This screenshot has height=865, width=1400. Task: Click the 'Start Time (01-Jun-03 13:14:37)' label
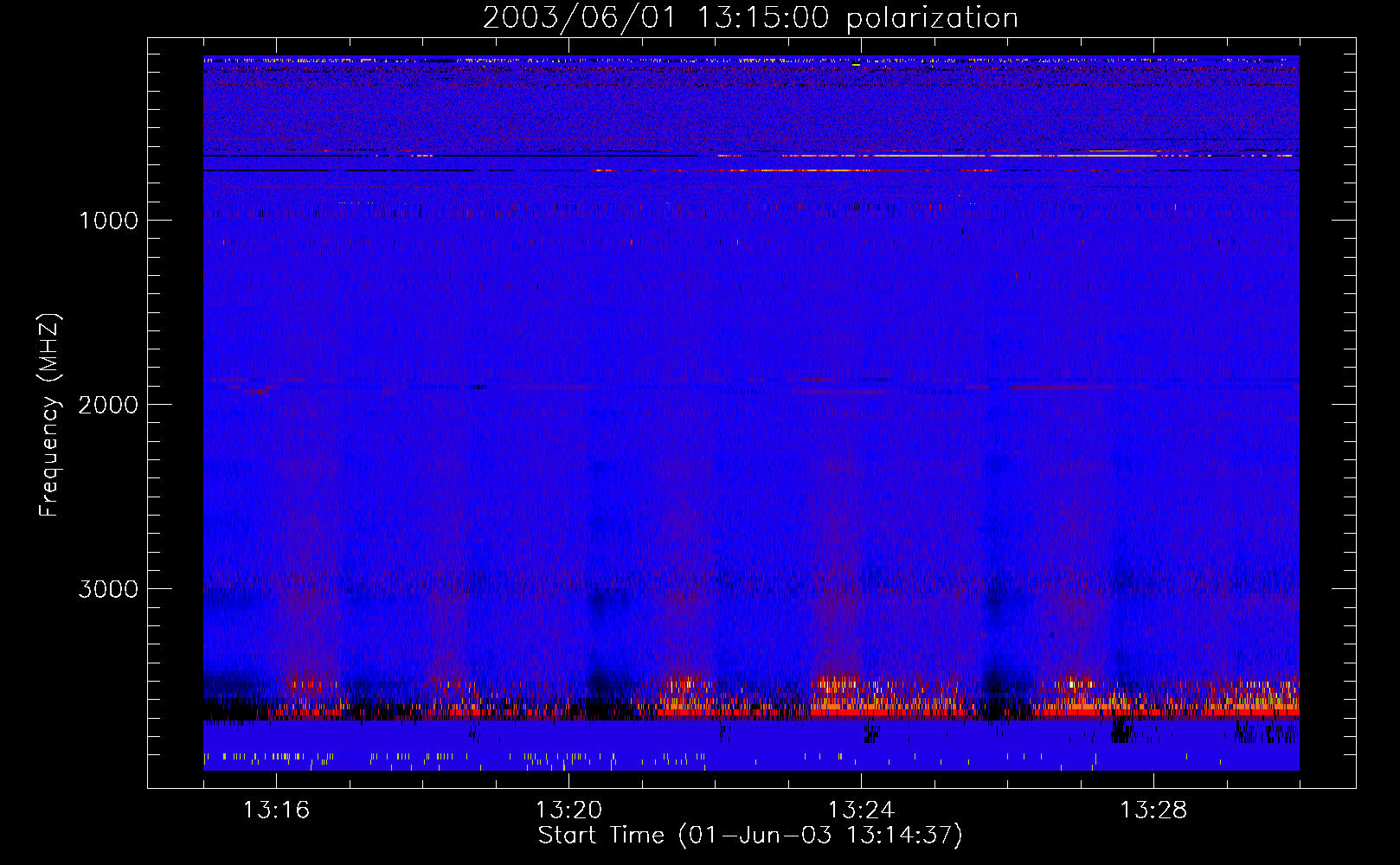pyautogui.click(x=750, y=836)
